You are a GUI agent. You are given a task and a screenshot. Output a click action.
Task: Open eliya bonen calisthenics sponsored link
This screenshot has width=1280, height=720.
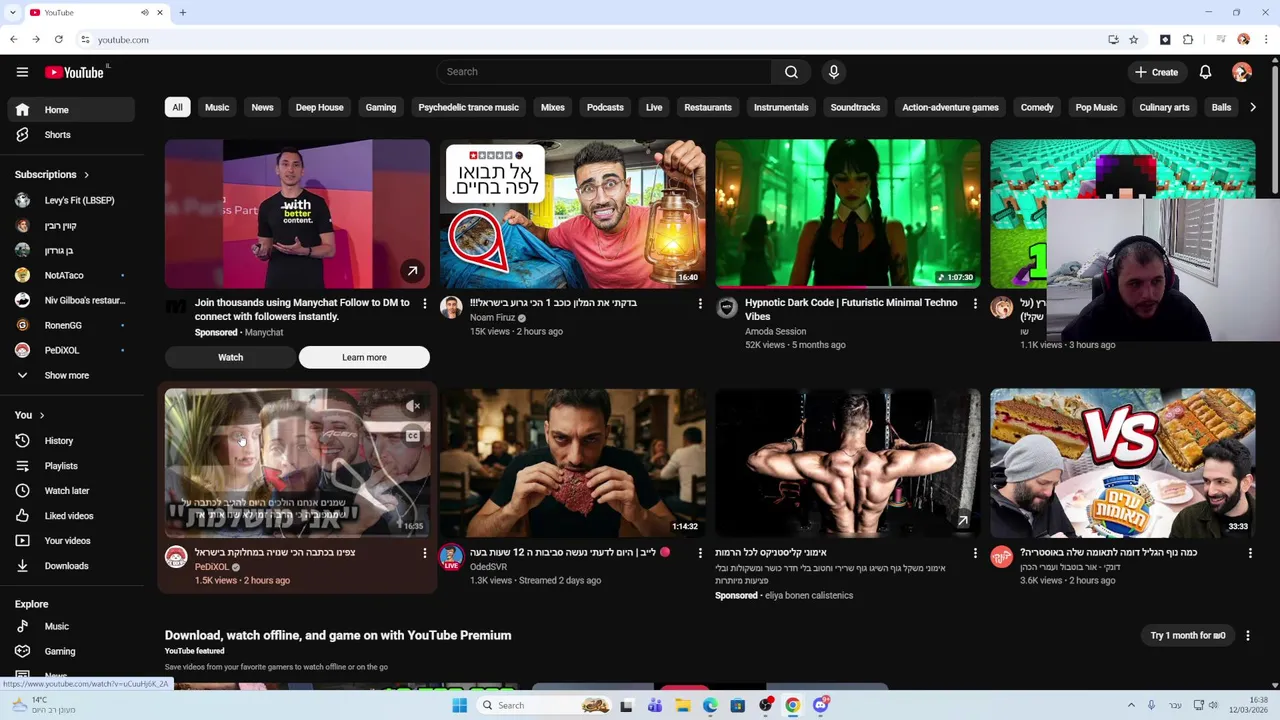point(807,595)
